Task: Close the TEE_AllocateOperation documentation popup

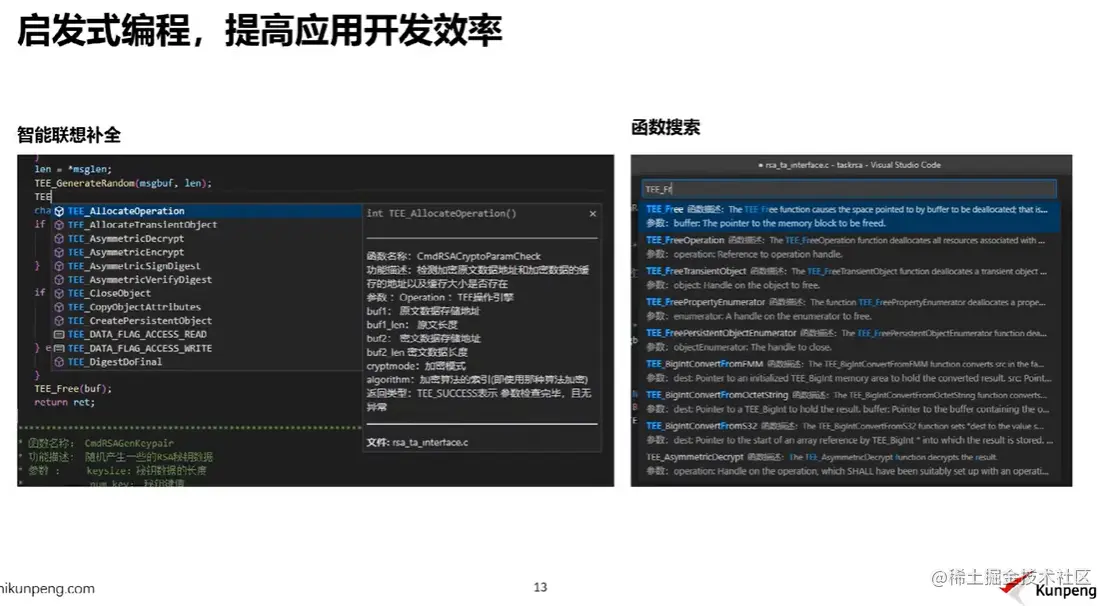Action: [x=592, y=213]
